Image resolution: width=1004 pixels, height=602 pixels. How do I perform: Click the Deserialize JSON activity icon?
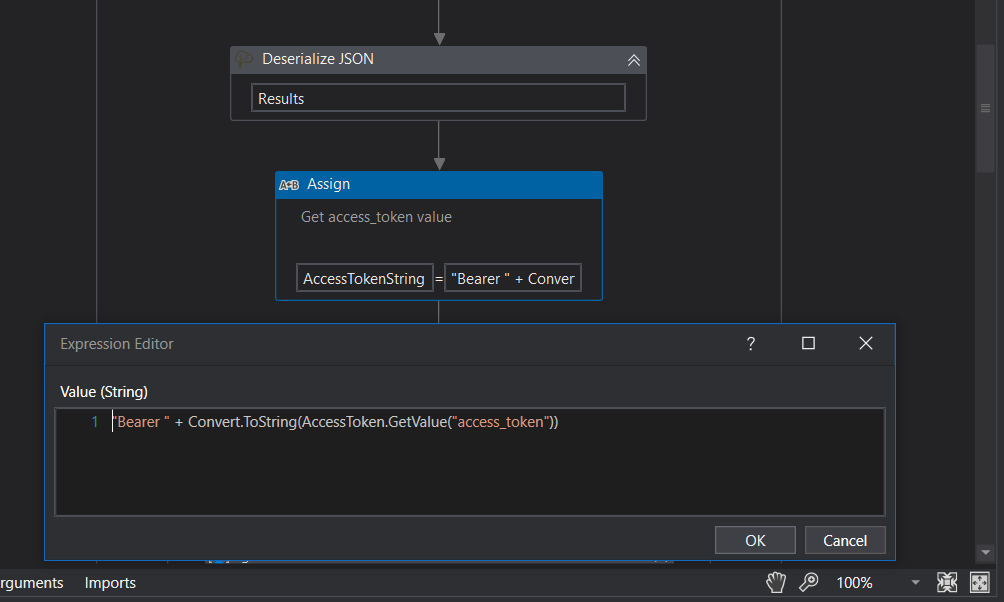244,59
